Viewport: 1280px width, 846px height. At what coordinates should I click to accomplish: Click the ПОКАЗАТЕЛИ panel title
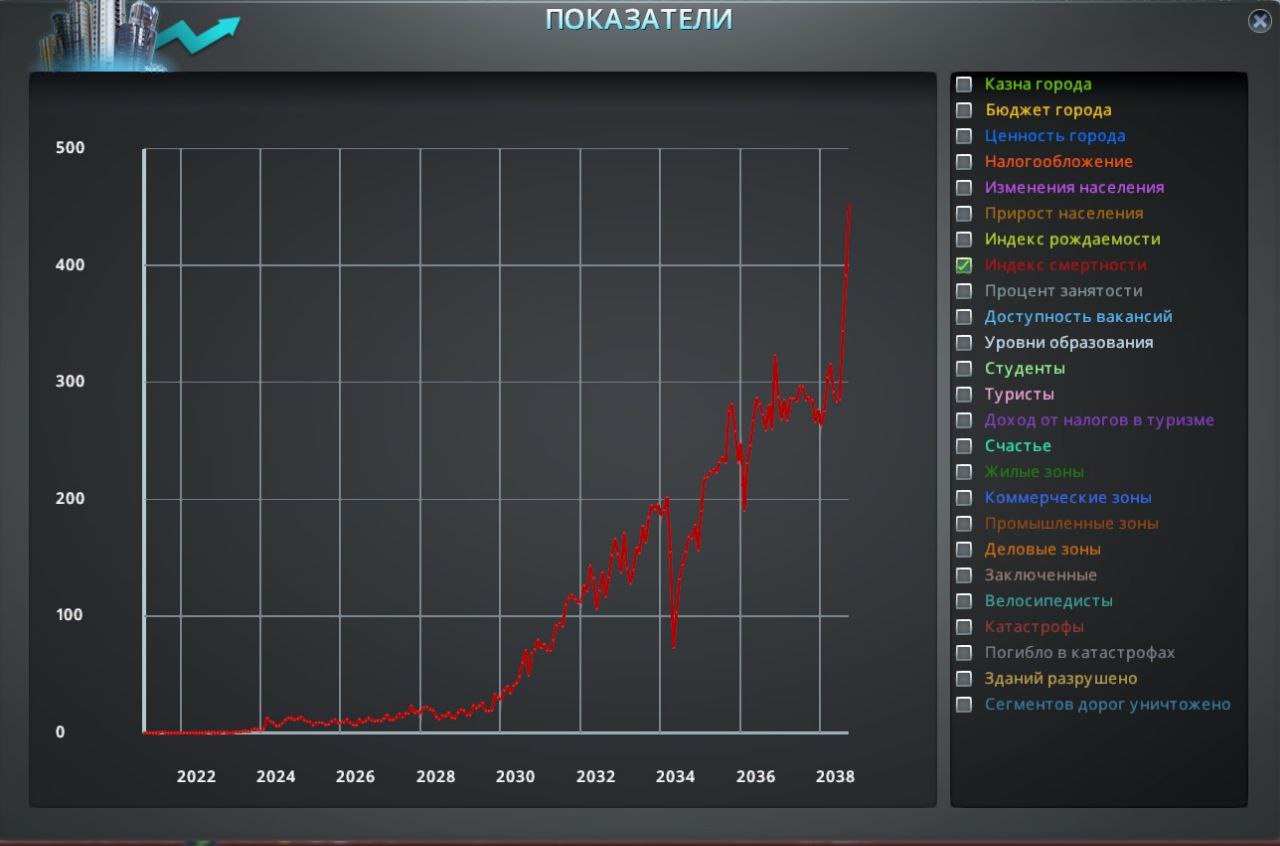639,19
